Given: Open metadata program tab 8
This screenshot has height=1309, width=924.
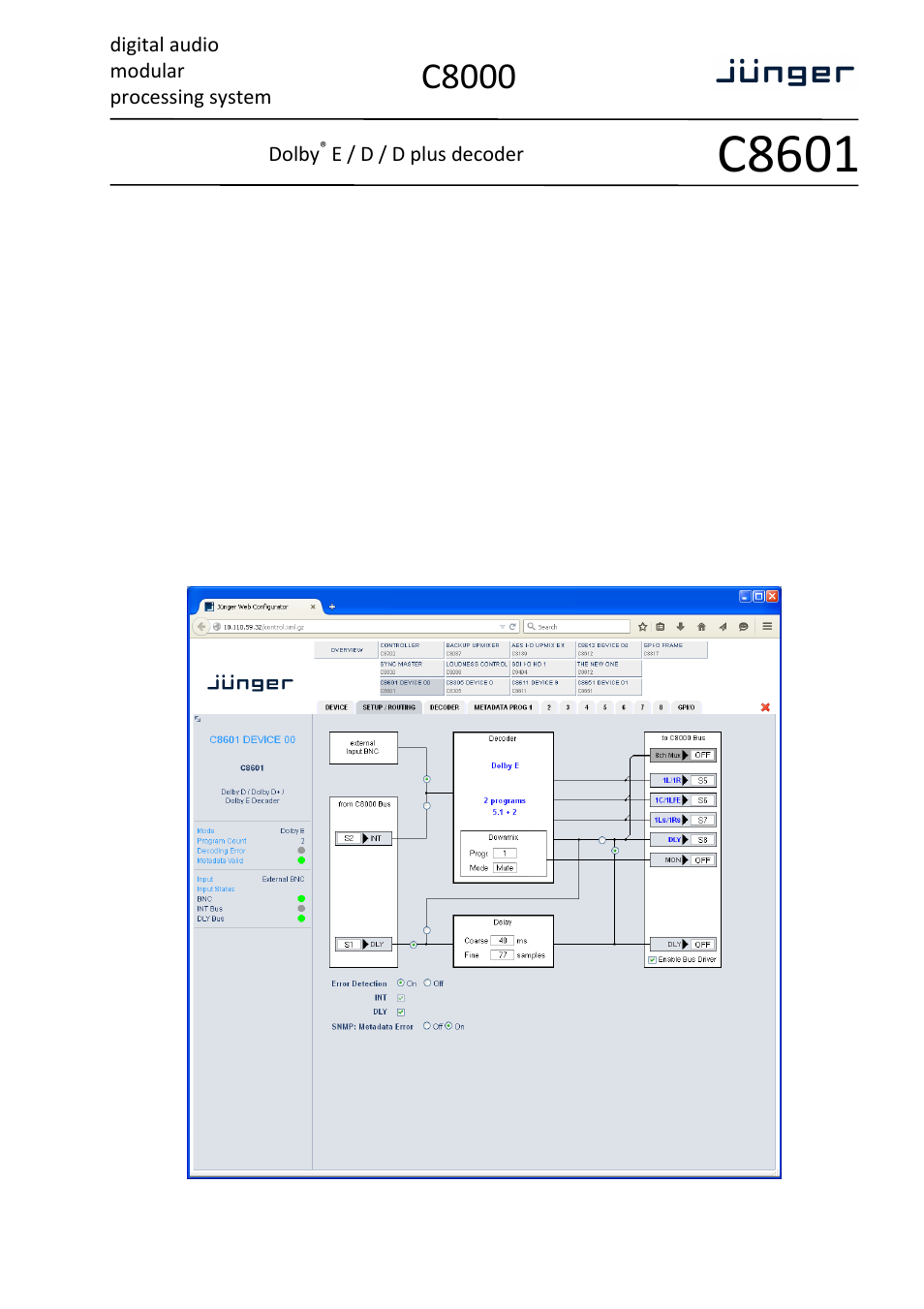Looking at the screenshot, I should 662,707.
